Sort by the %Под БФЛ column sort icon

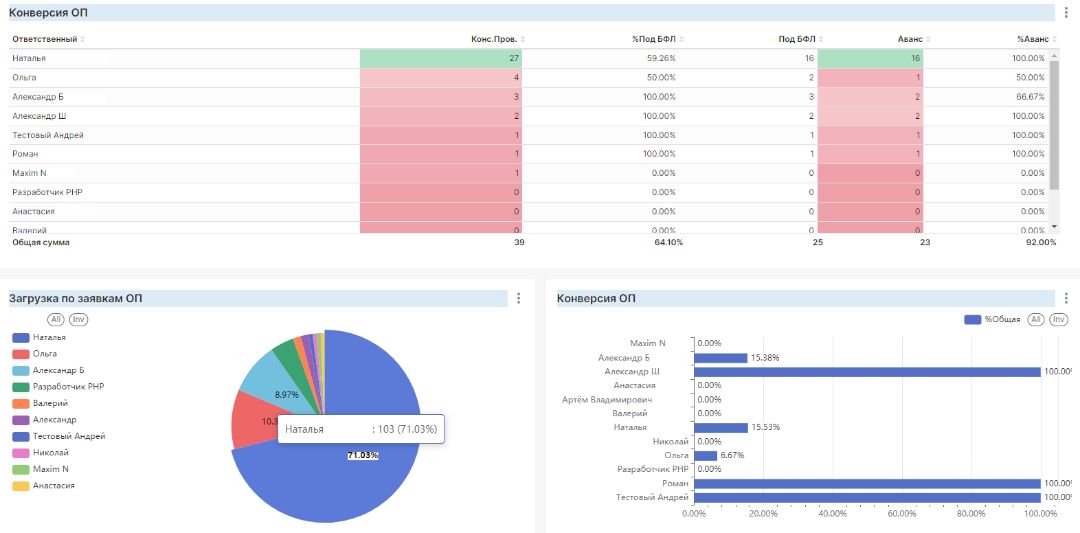(x=681, y=39)
